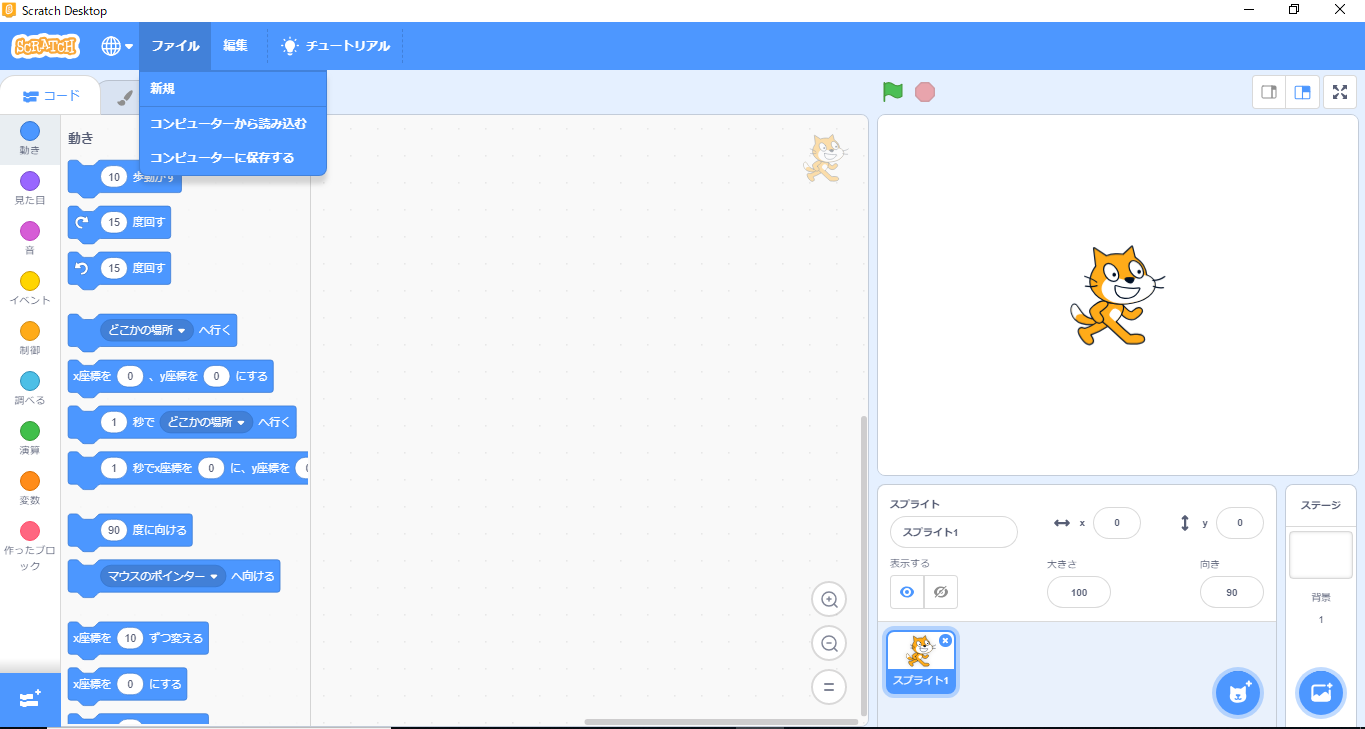1365x729 pixels.
Task: Click the green flag to run
Action: pos(893,92)
